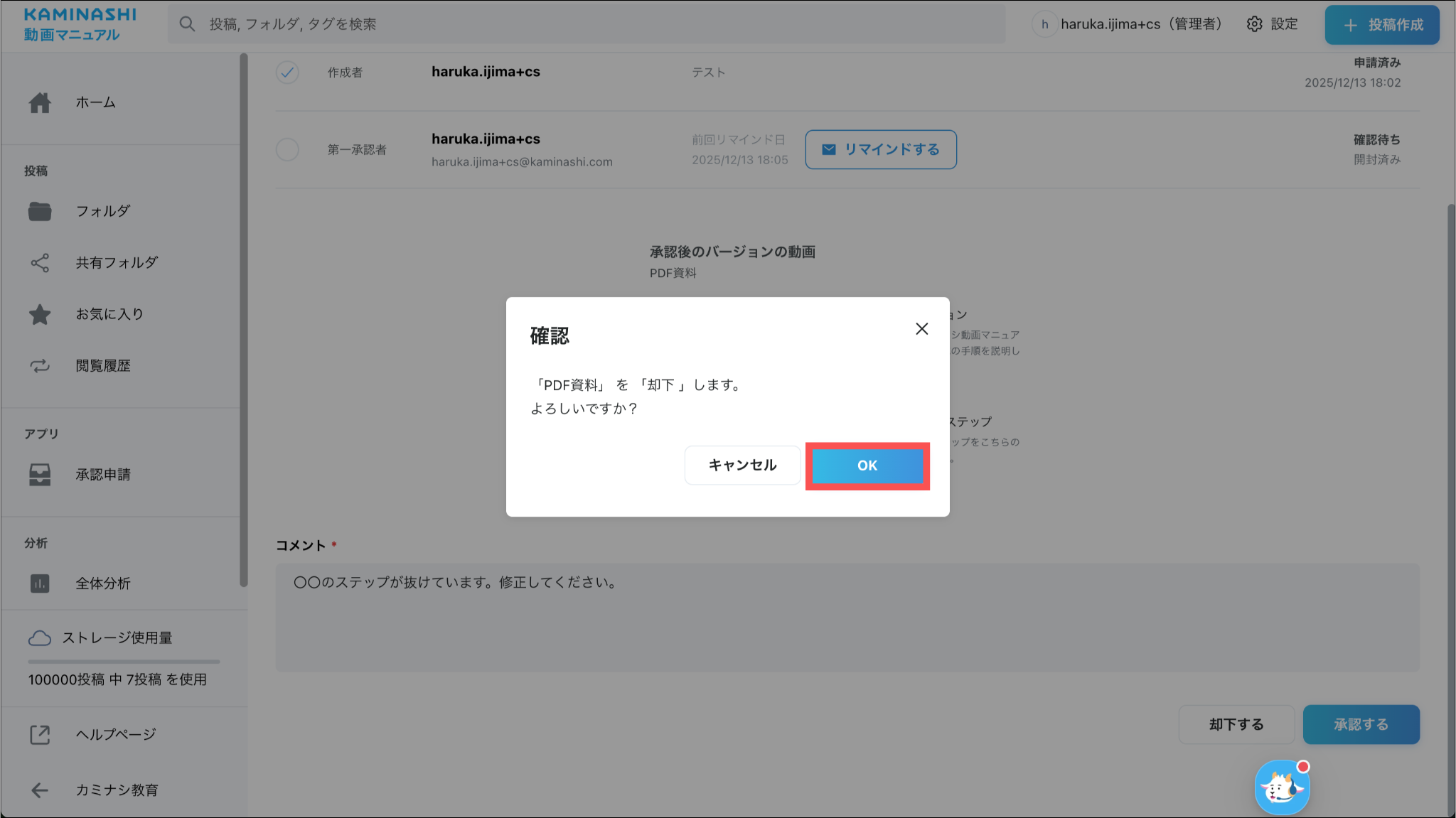The height and width of the screenshot is (818, 1456).
Task: Open ヘルプページ external link icon
Action: point(40,735)
